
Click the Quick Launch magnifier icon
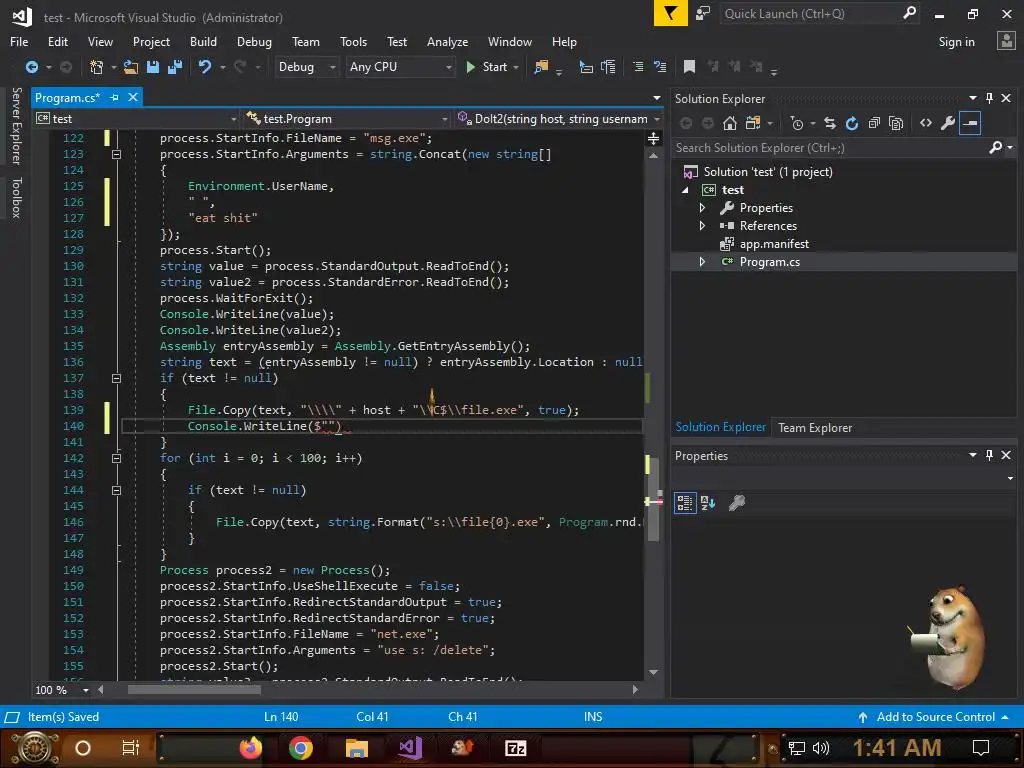[909, 13]
